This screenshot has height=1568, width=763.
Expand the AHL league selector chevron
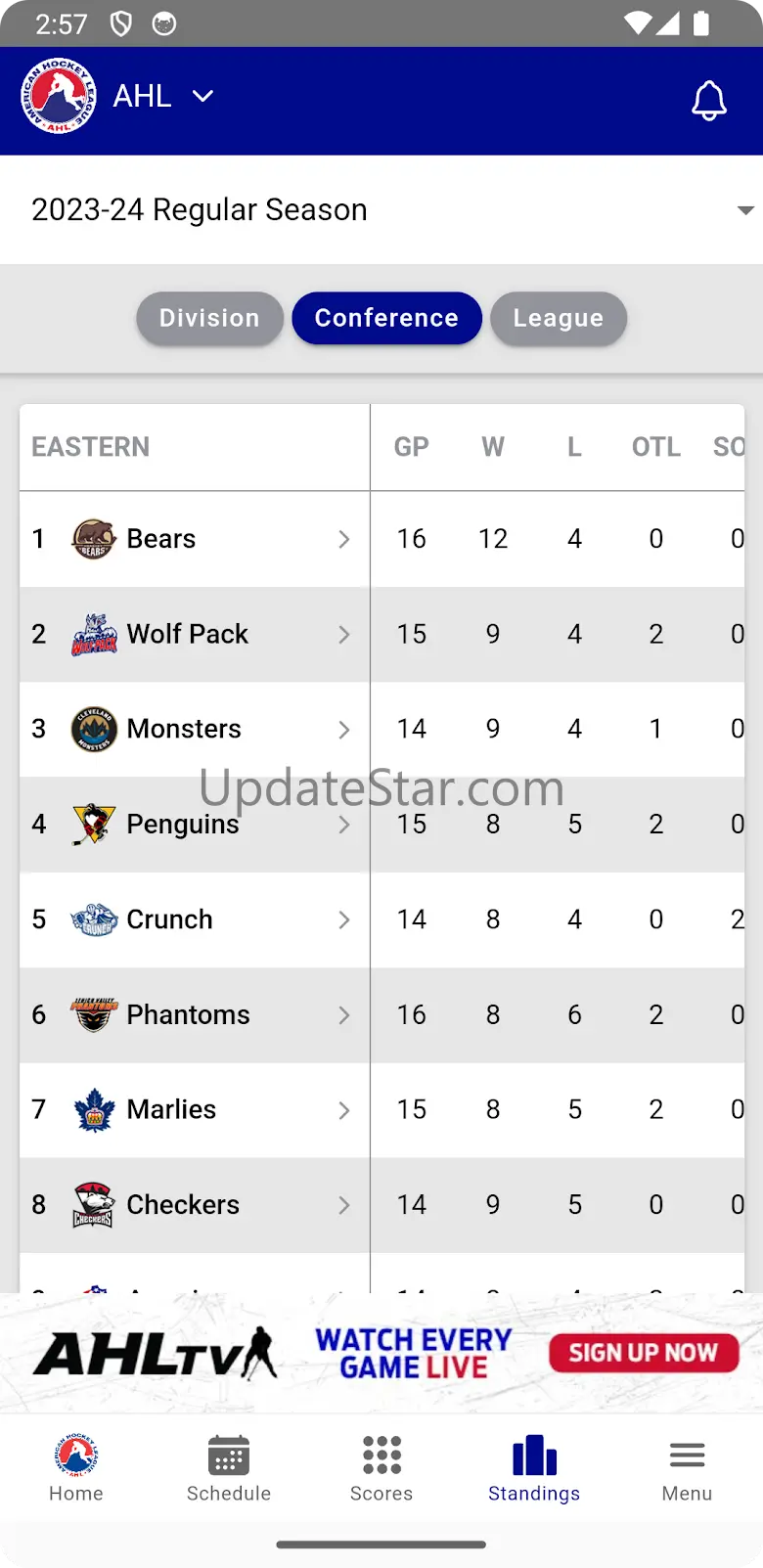(202, 96)
